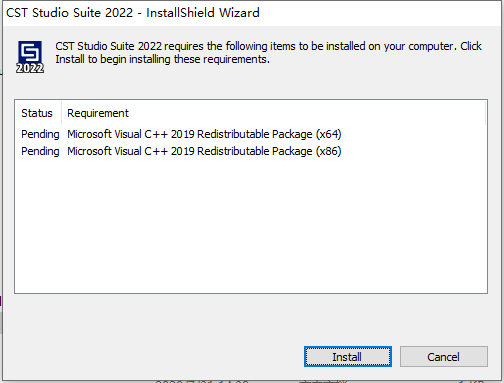This screenshot has width=504, height=383.
Task: Click the "Install to begin installing" instruction line
Action: pos(162,59)
